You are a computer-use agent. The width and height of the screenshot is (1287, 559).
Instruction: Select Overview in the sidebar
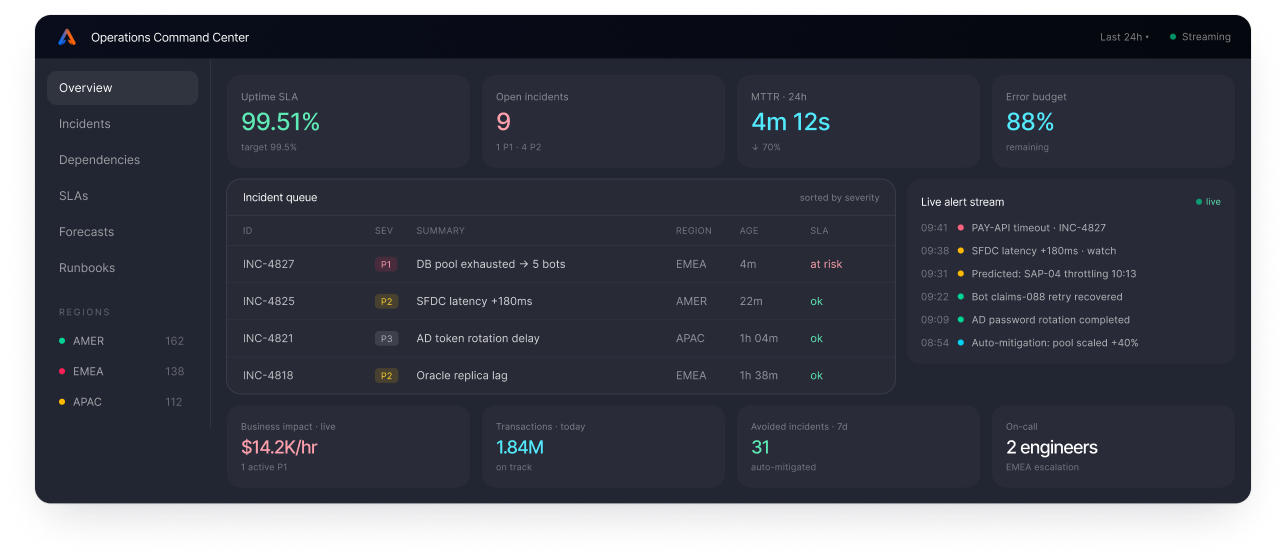122,88
